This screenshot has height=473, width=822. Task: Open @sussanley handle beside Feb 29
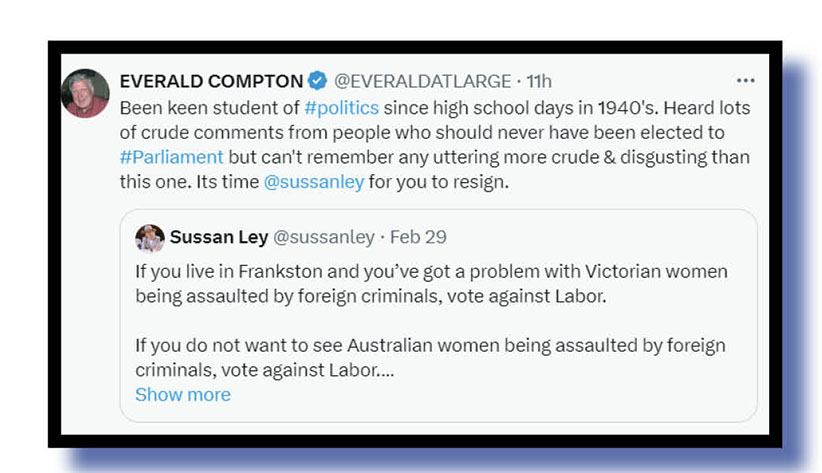coord(324,237)
